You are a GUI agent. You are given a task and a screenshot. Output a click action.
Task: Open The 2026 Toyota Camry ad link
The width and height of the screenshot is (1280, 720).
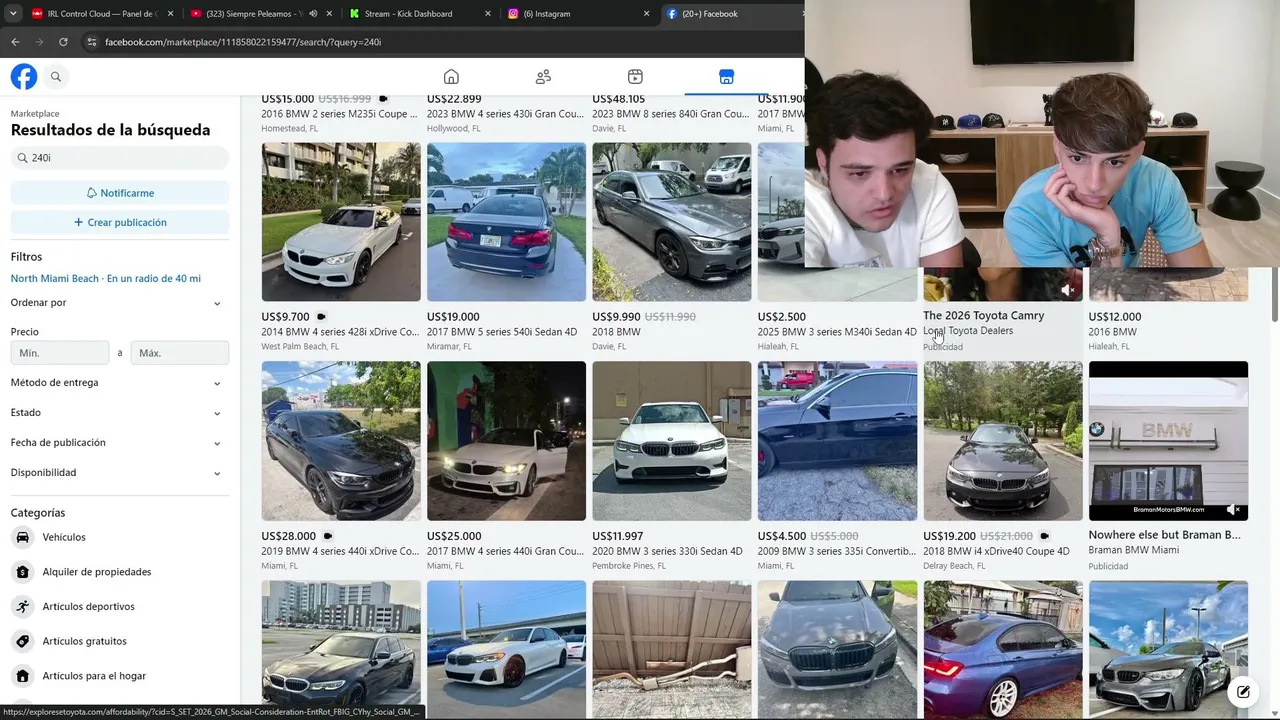point(984,316)
